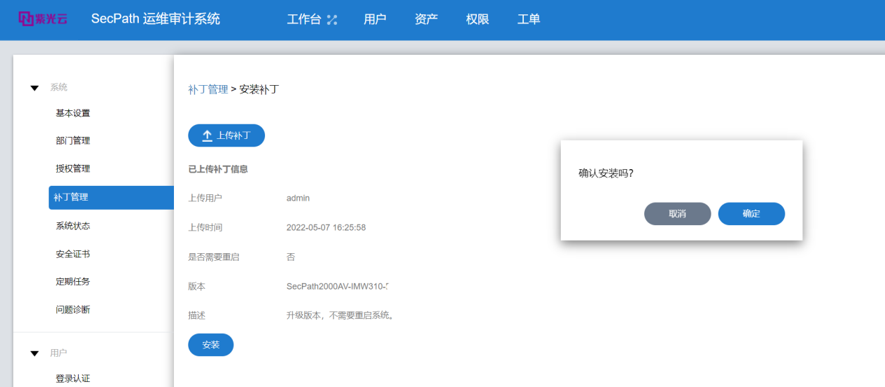
Task: Click the SecPath 运维审计系统 title
Action: pyautogui.click(x=156, y=19)
